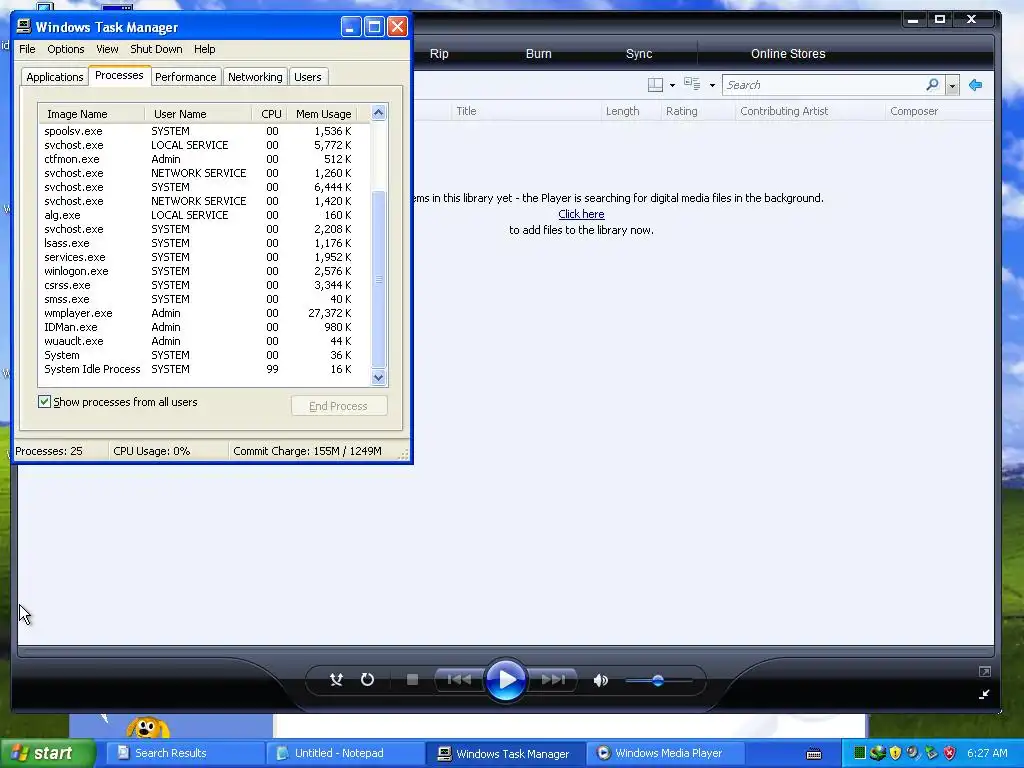Click process list scrollbar up arrow
The width and height of the screenshot is (1024, 768).
(x=379, y=112)
